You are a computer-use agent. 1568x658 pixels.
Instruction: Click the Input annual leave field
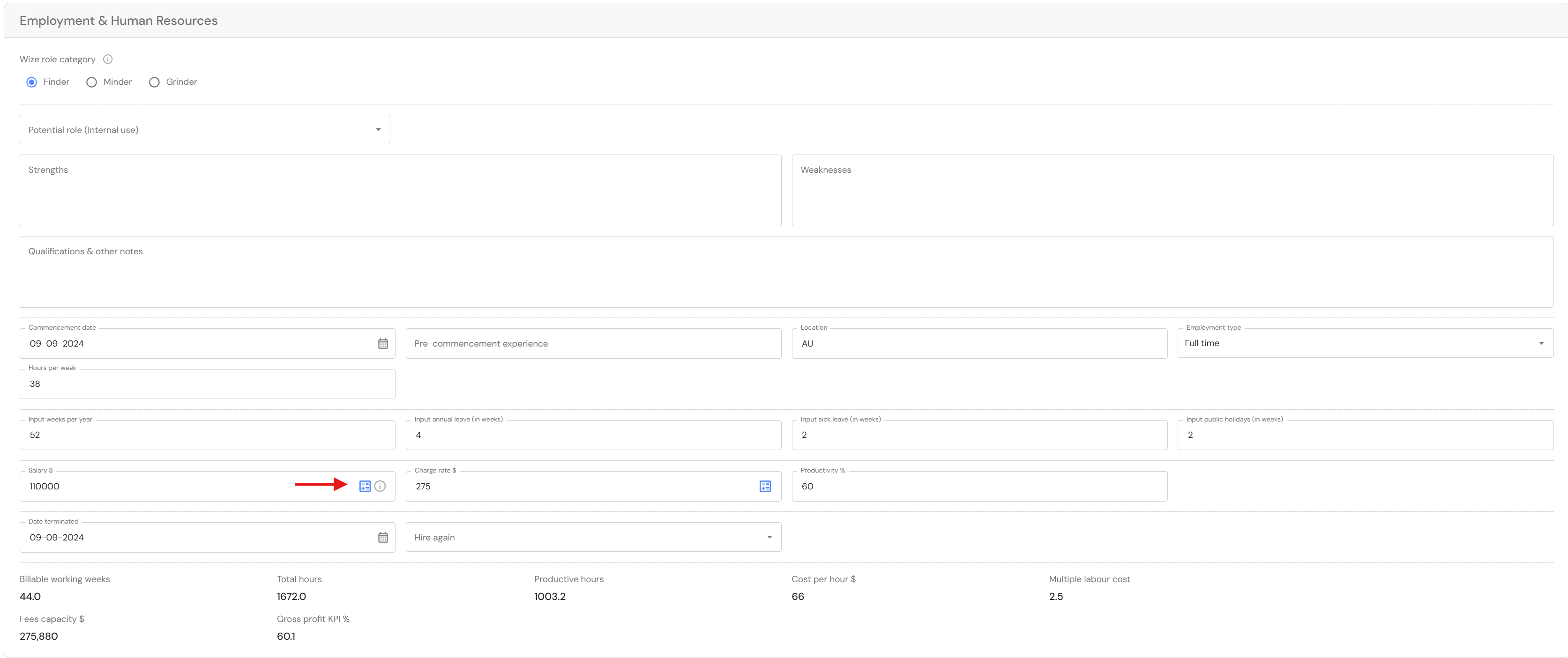coord(593,436)
